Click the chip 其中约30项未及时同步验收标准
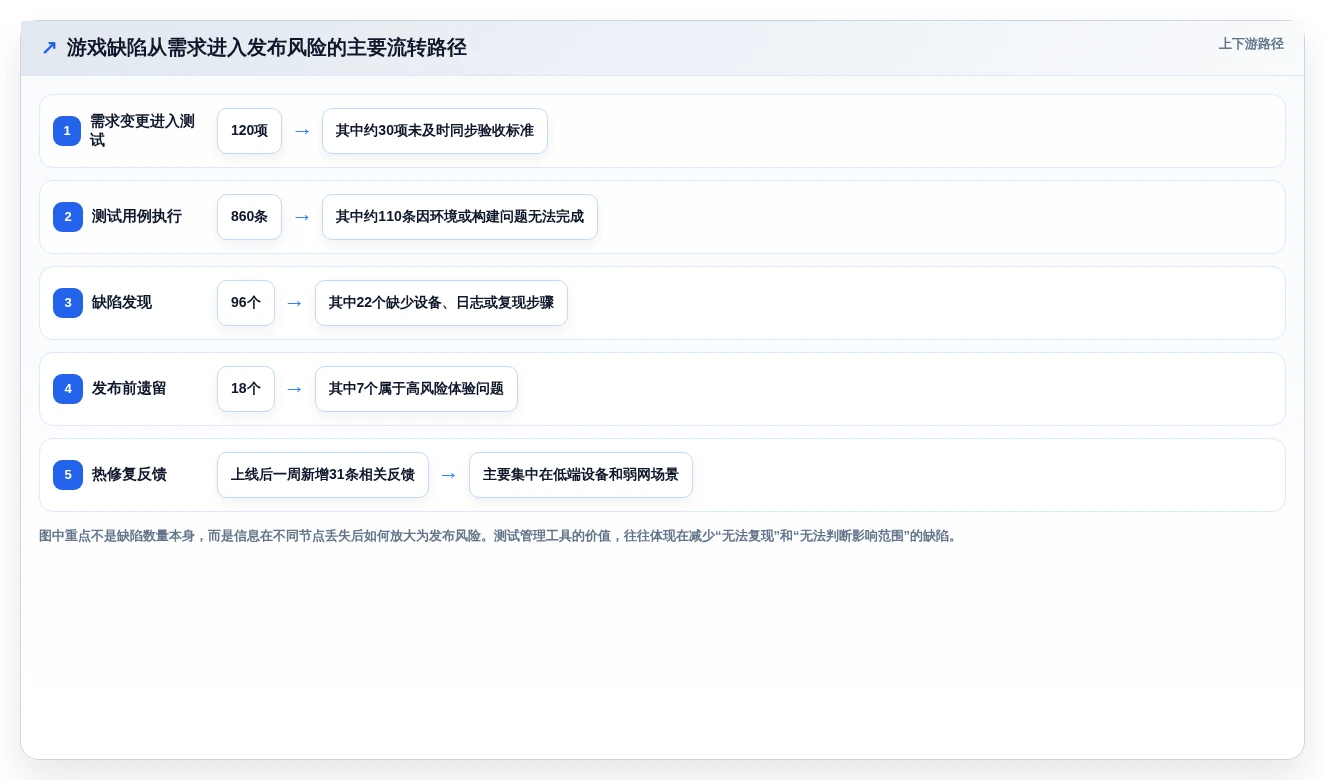Screen dimensions: 1325x780 (435, 131)
